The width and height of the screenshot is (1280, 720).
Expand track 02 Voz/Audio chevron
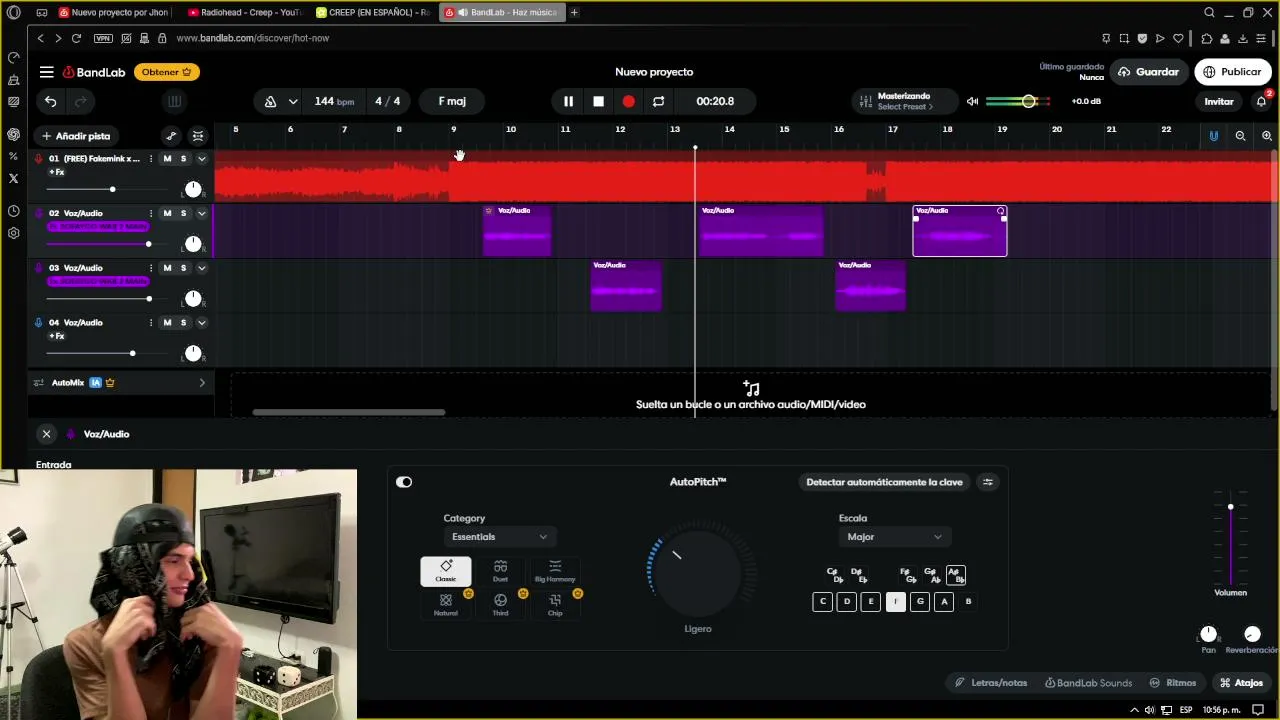click(201, 213)
